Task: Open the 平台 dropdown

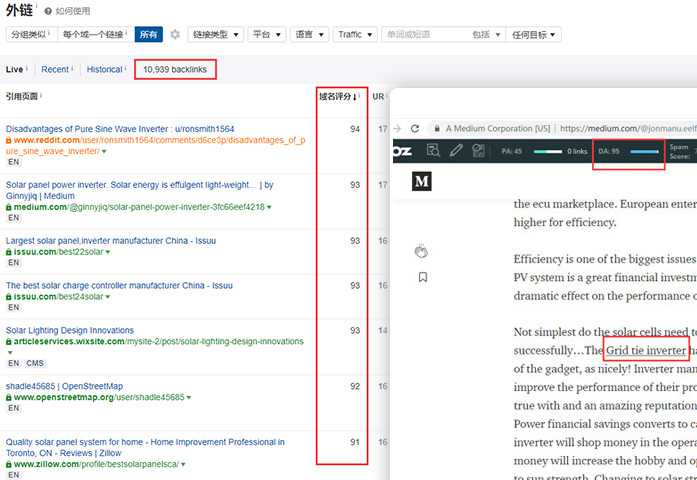Action: (x=267, y=34)
